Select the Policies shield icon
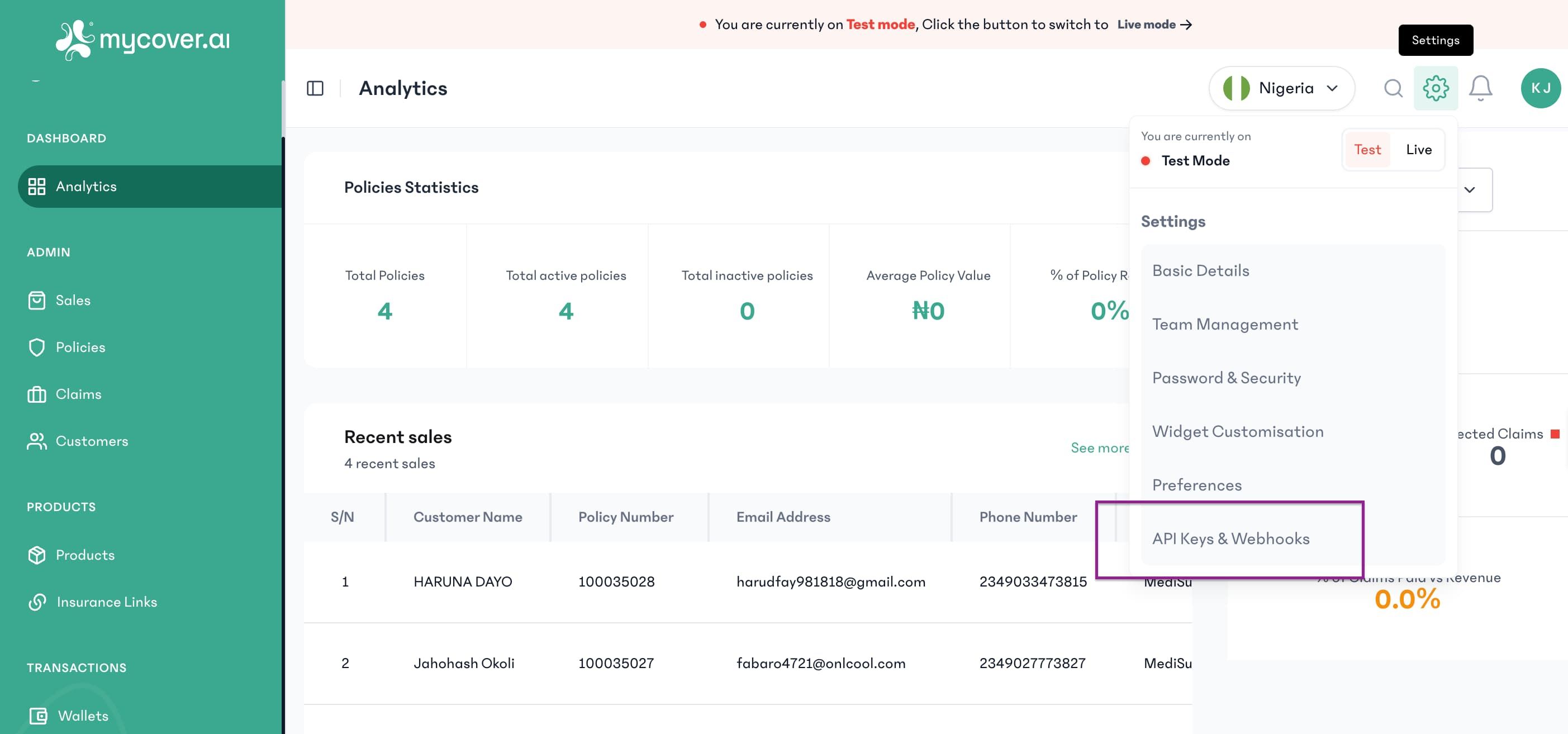 point(37,347)
